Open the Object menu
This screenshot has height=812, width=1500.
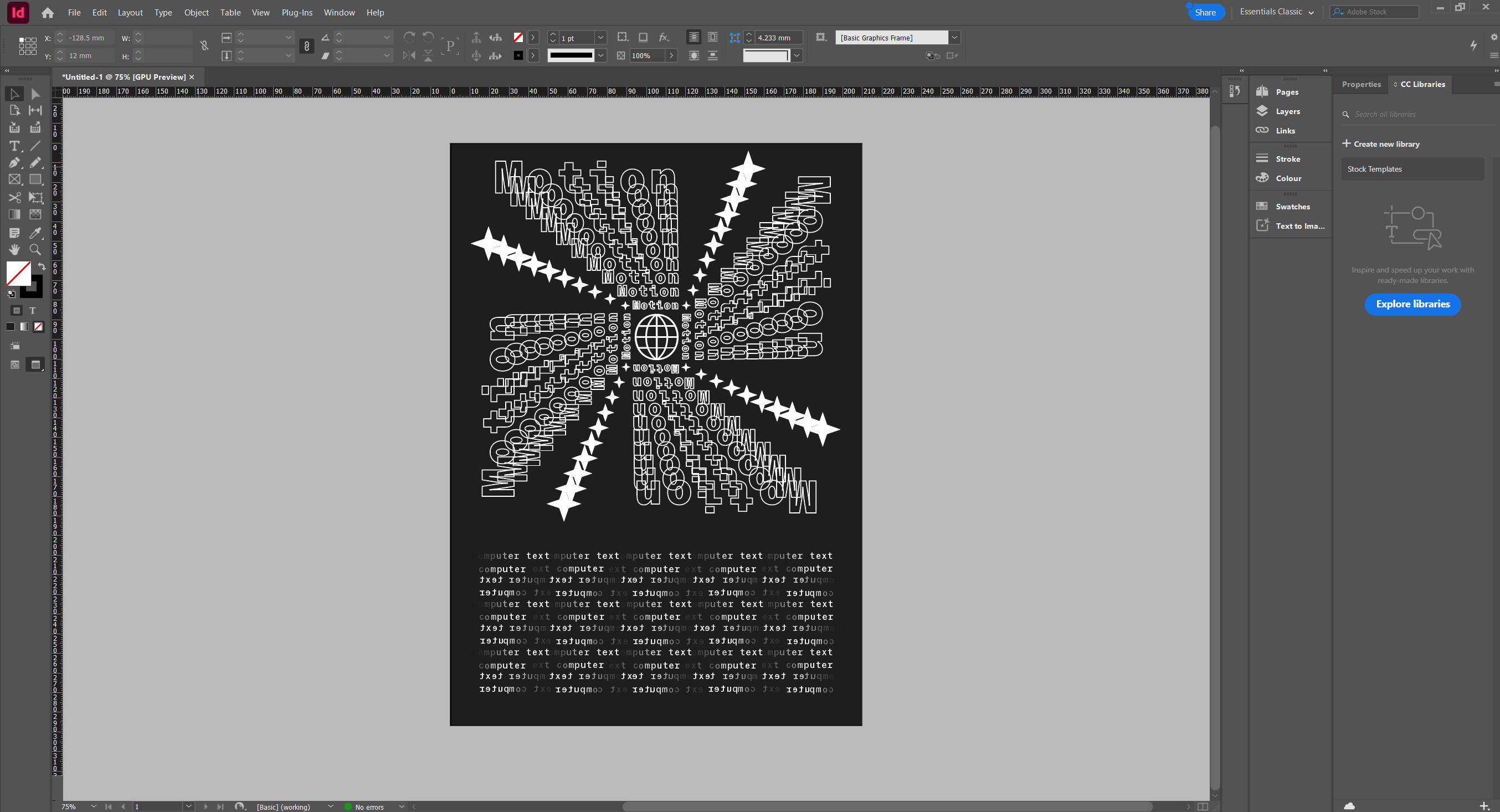click(x=196, y=12)
